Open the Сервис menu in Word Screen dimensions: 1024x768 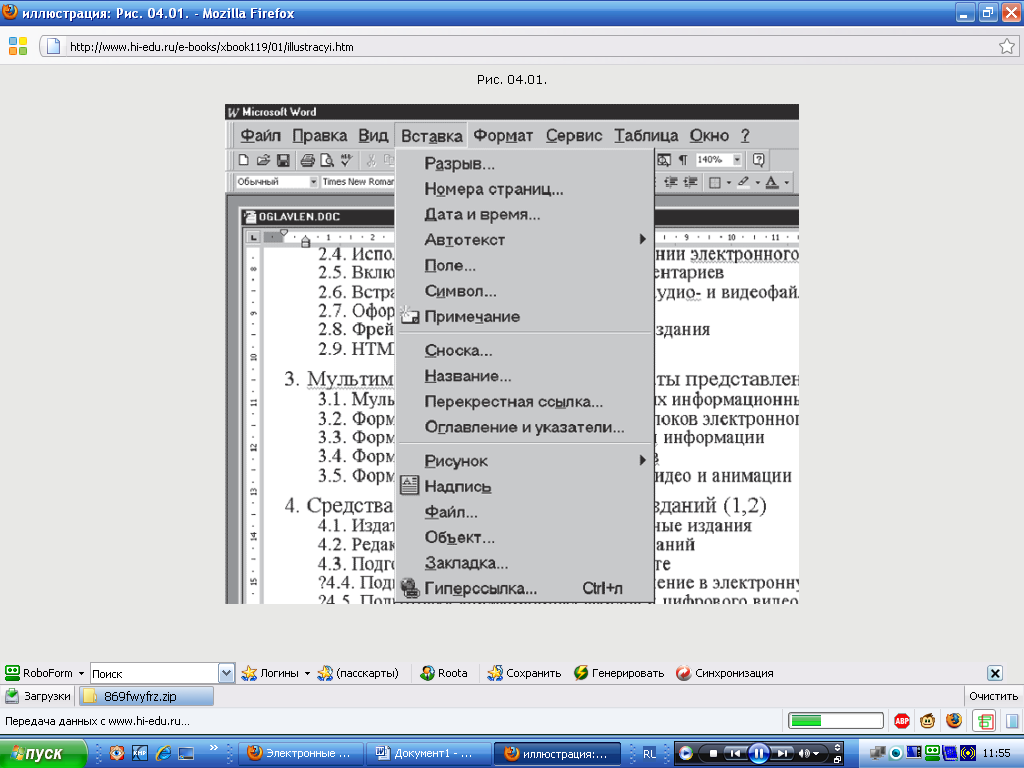[x=573, y=135]
